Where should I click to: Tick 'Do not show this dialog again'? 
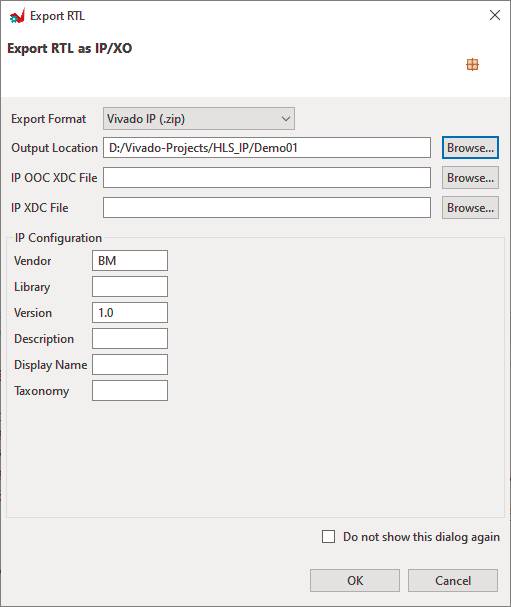328,537
